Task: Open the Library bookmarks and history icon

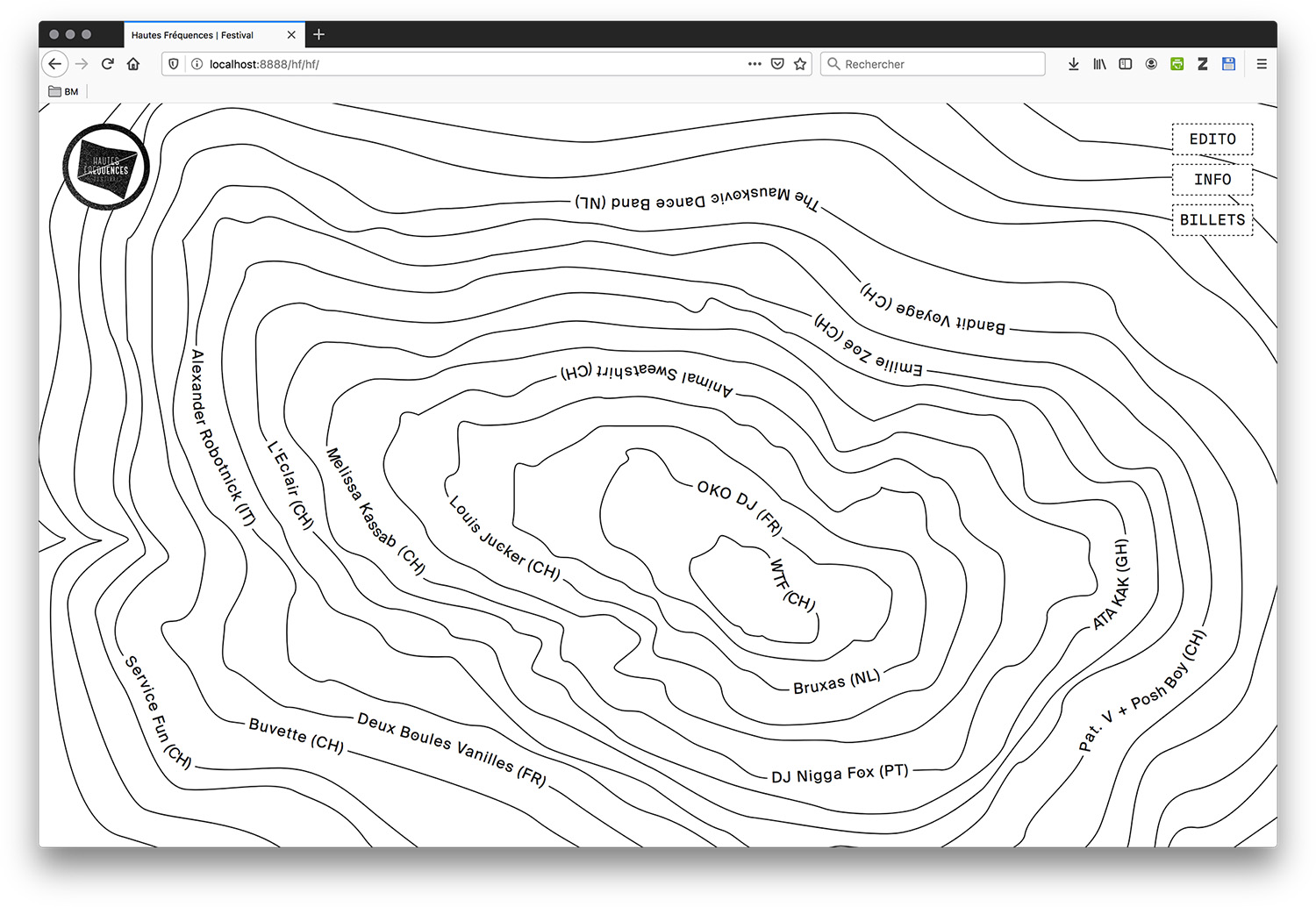Action: tap(1099, 64)
